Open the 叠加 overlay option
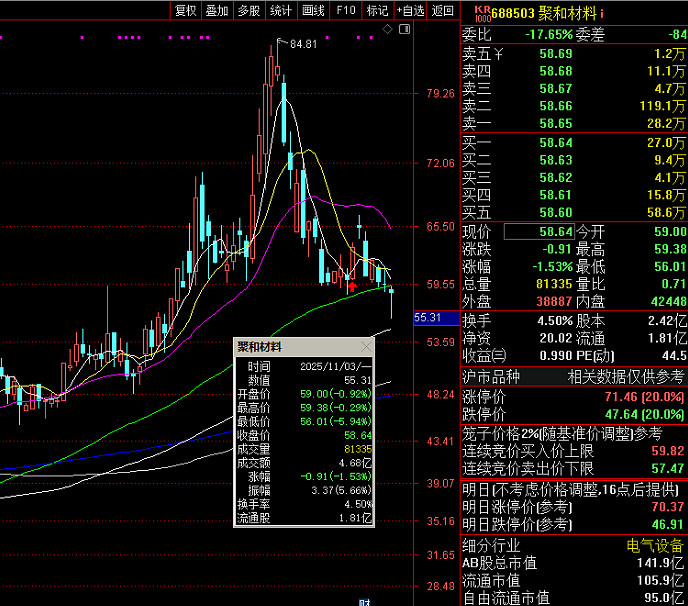The width and height of the screenshot is (688, 606). 217,10
